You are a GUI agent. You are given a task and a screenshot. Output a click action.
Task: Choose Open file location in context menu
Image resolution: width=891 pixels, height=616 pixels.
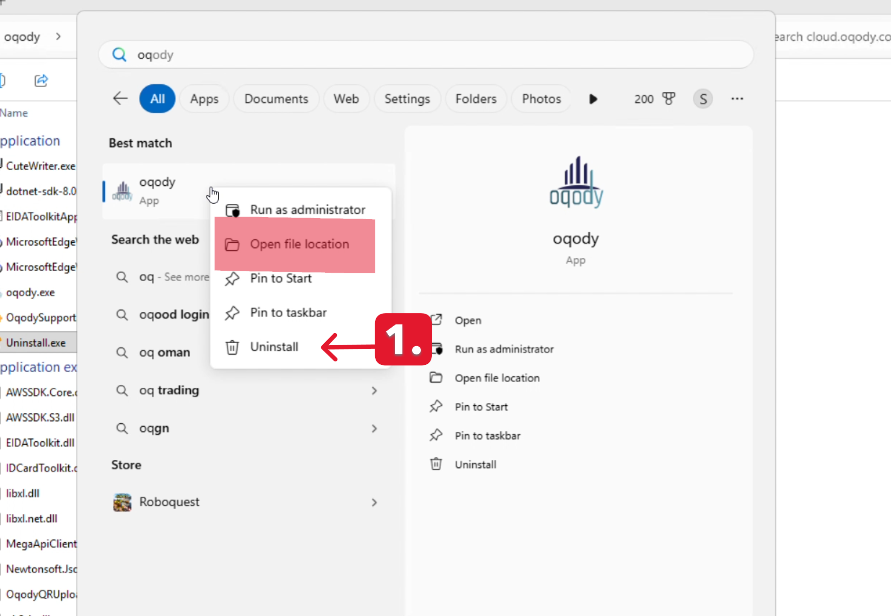[299, 244]
